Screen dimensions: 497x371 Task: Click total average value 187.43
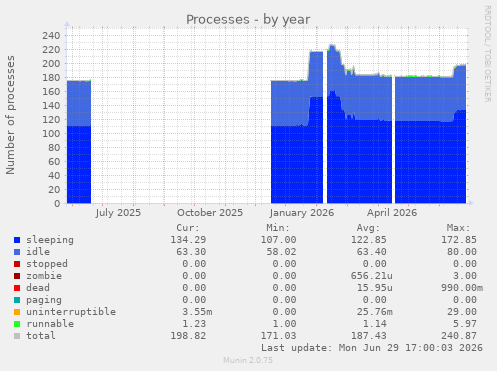[369, 336]
